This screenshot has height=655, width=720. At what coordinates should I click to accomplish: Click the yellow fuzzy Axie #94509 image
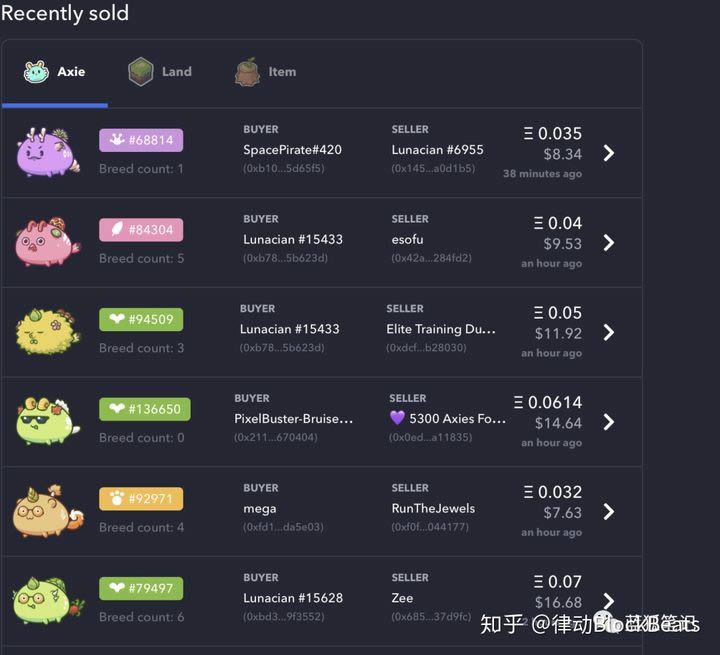click(x=48, y=332)
